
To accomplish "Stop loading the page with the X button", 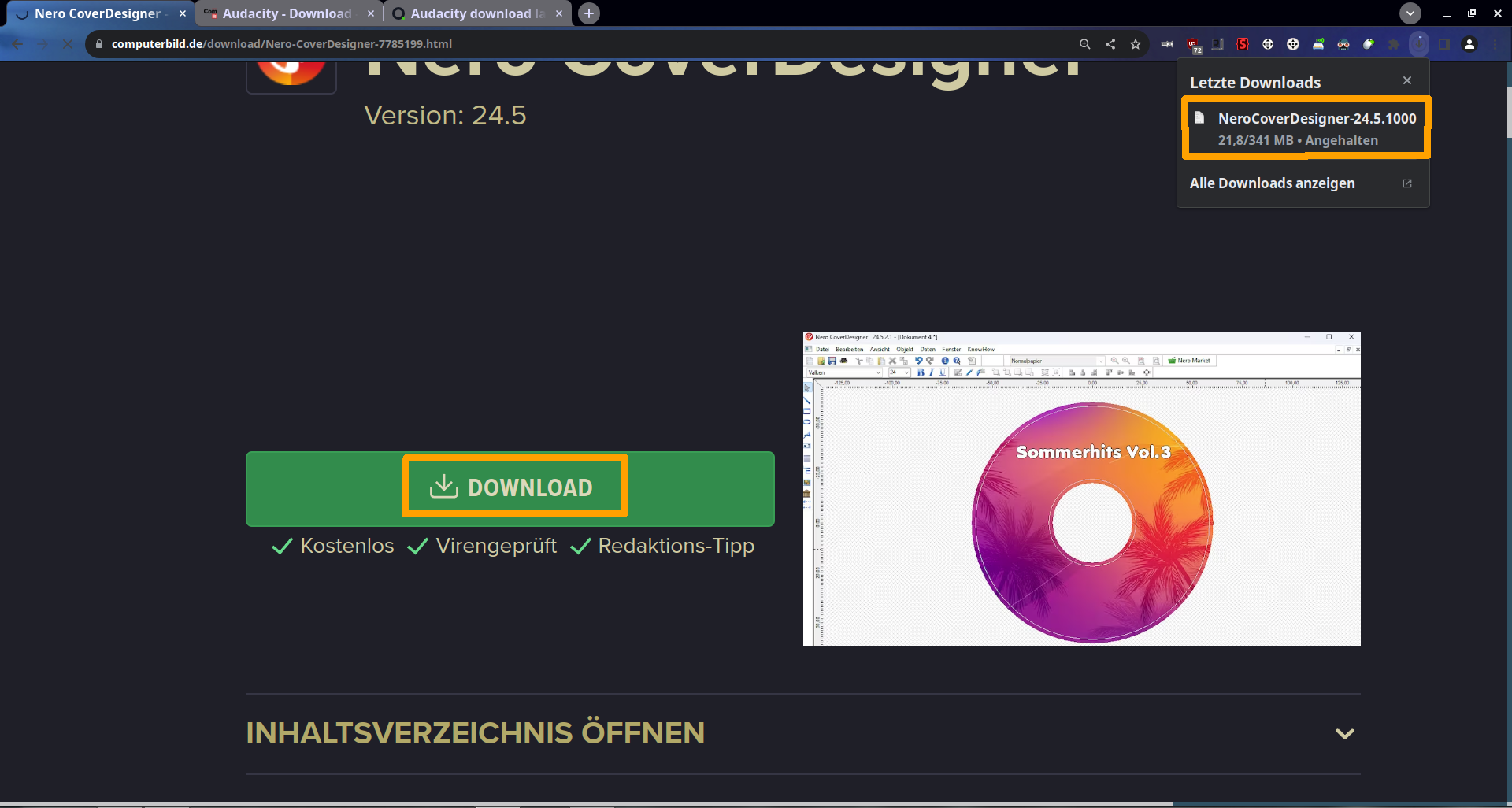I will coord(68,44).
